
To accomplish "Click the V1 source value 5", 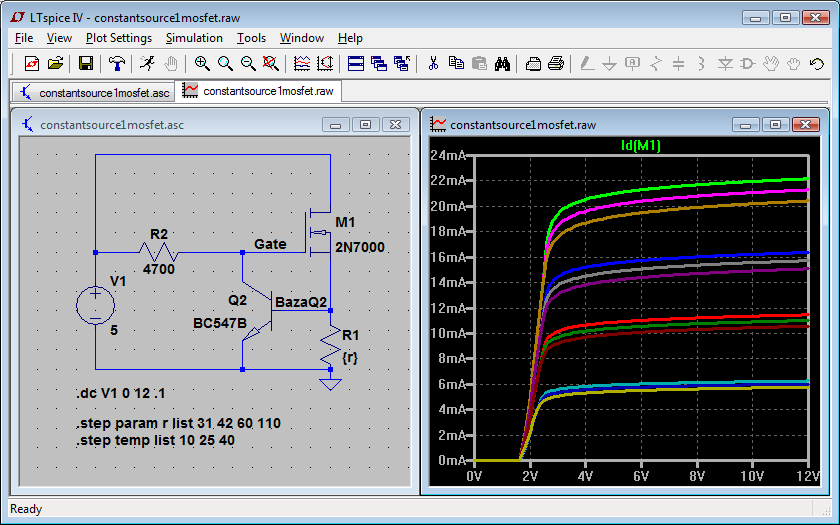I will point(114,331).
